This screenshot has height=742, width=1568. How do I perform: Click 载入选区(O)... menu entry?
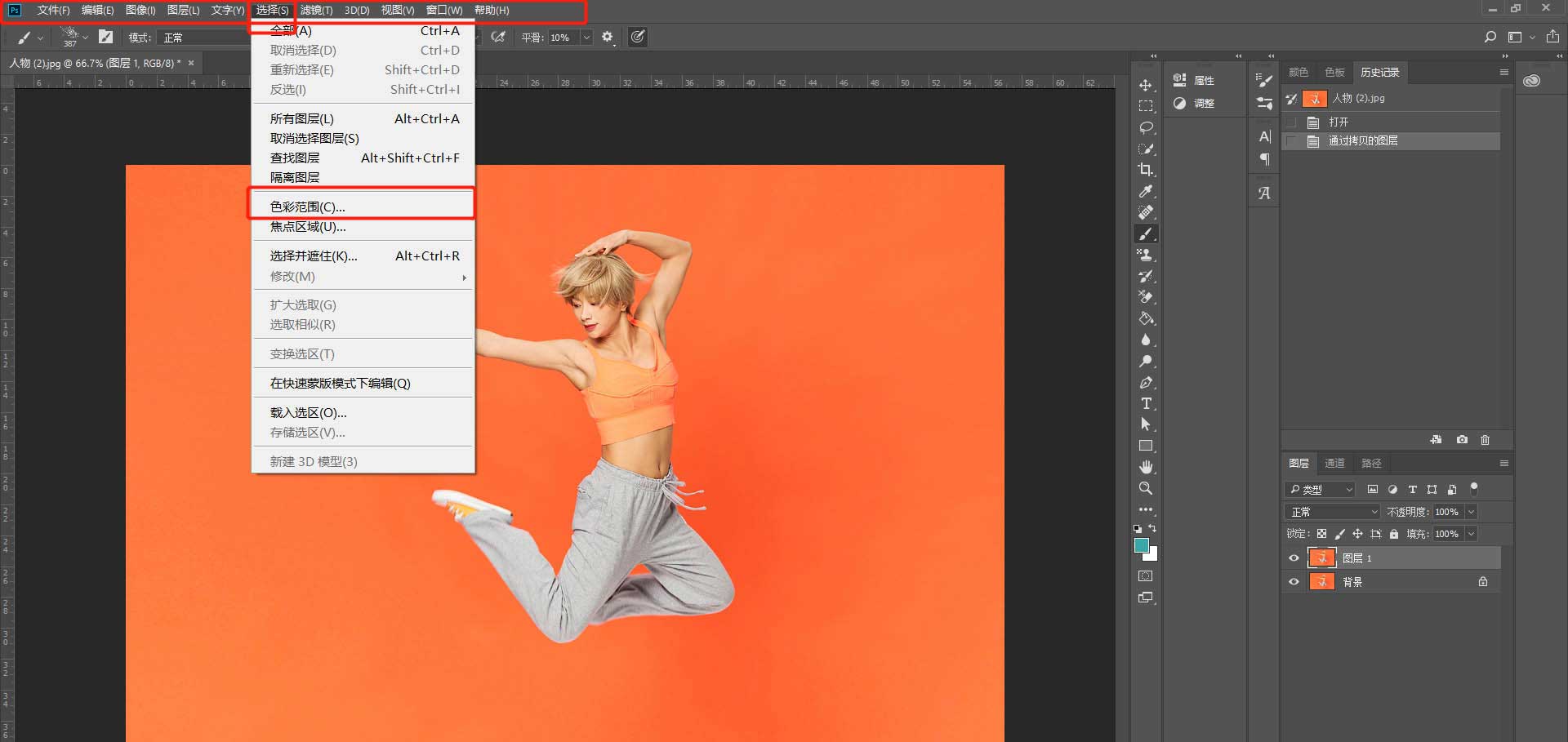pyautogui.click(x=309, y=412)
